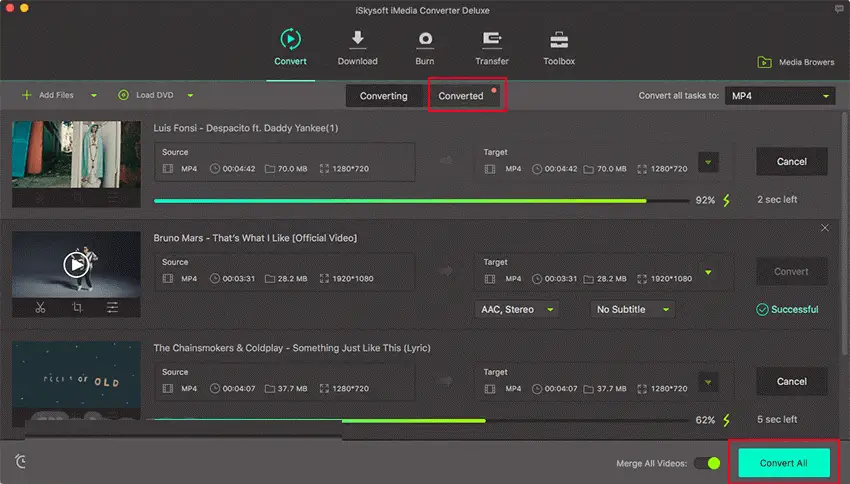Open the scheduler clock icon at bottom left

[x=21, y=461]
